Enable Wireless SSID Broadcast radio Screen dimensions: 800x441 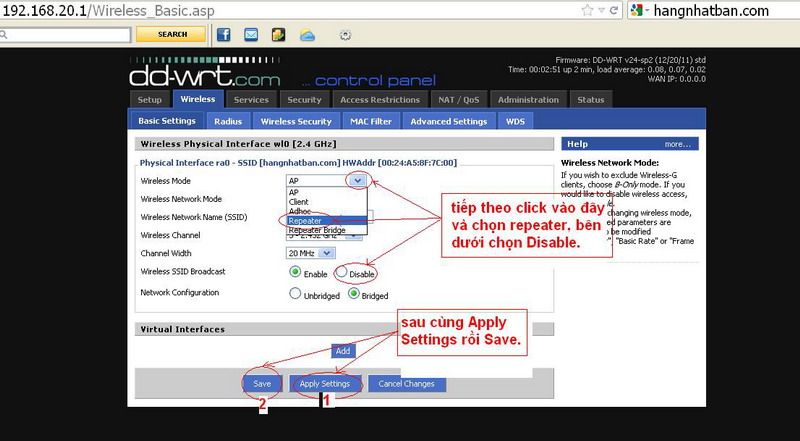pos(294,272)
